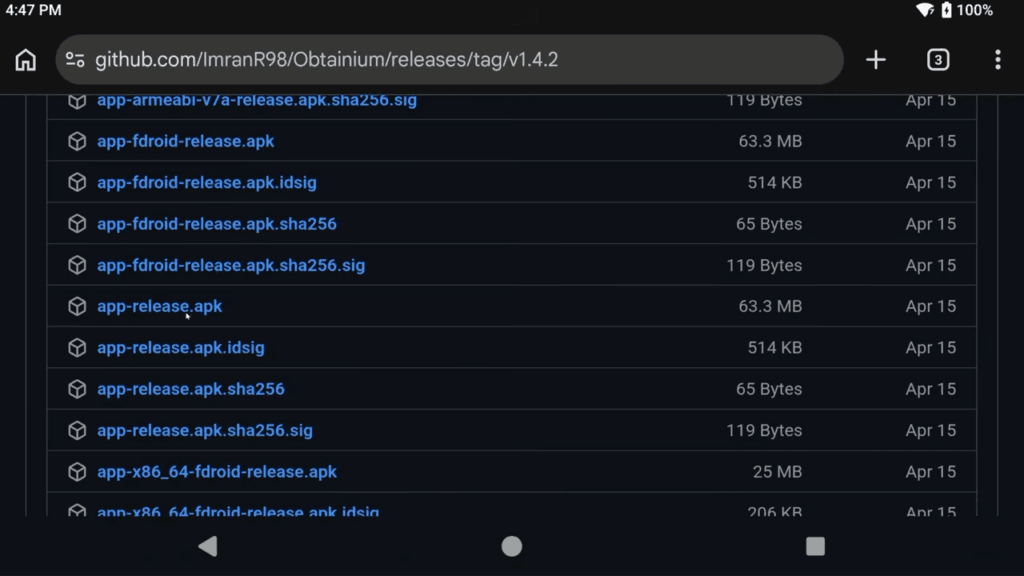Click 63.3 MB size of app-fdroid-release.apk
Screen dimensions: 1024x576
(x=770, y=141)
